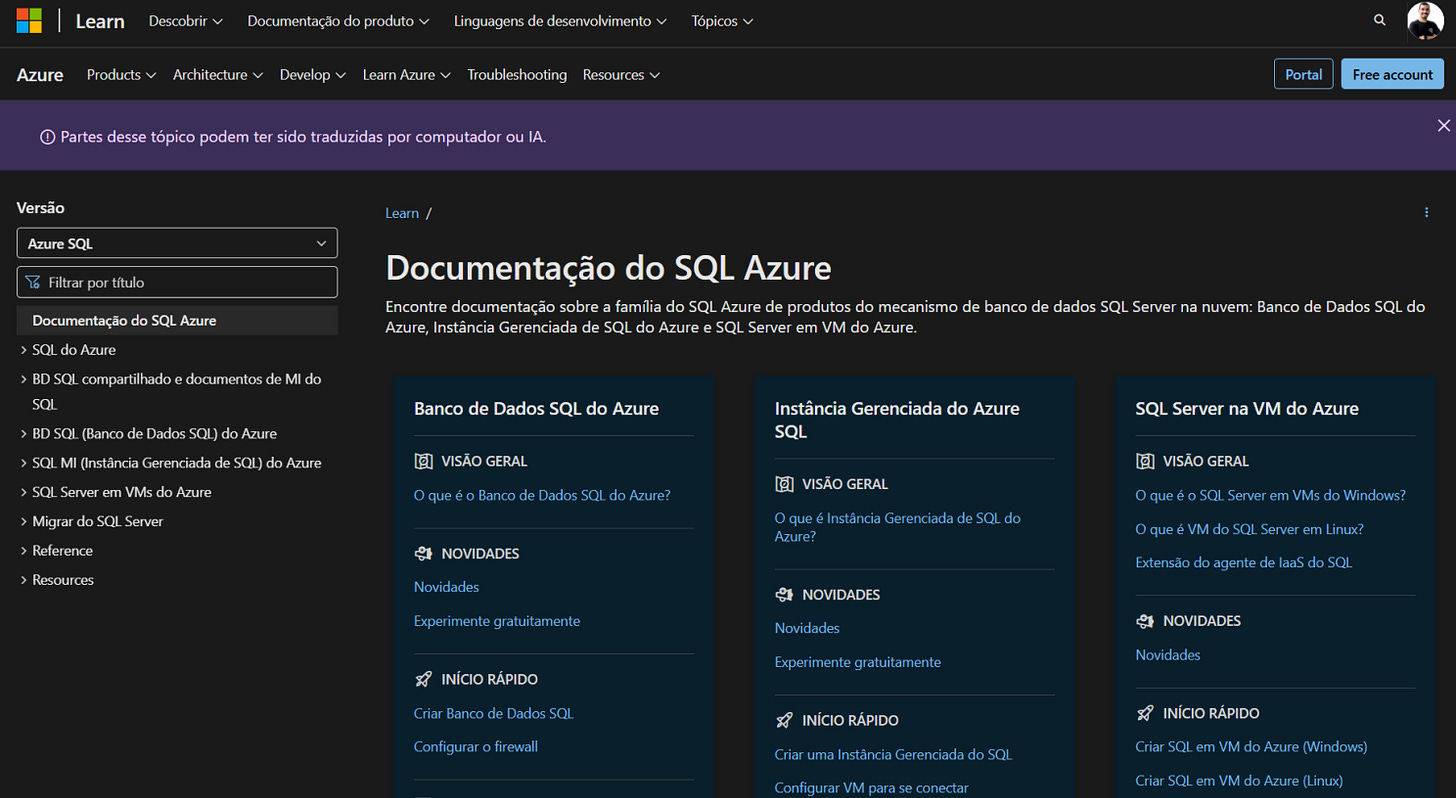Open Experimente gratuitamente under Instância Gerenciada
Image resolution: width=1456 pixels, height=798 pixels.
(858, 662)
